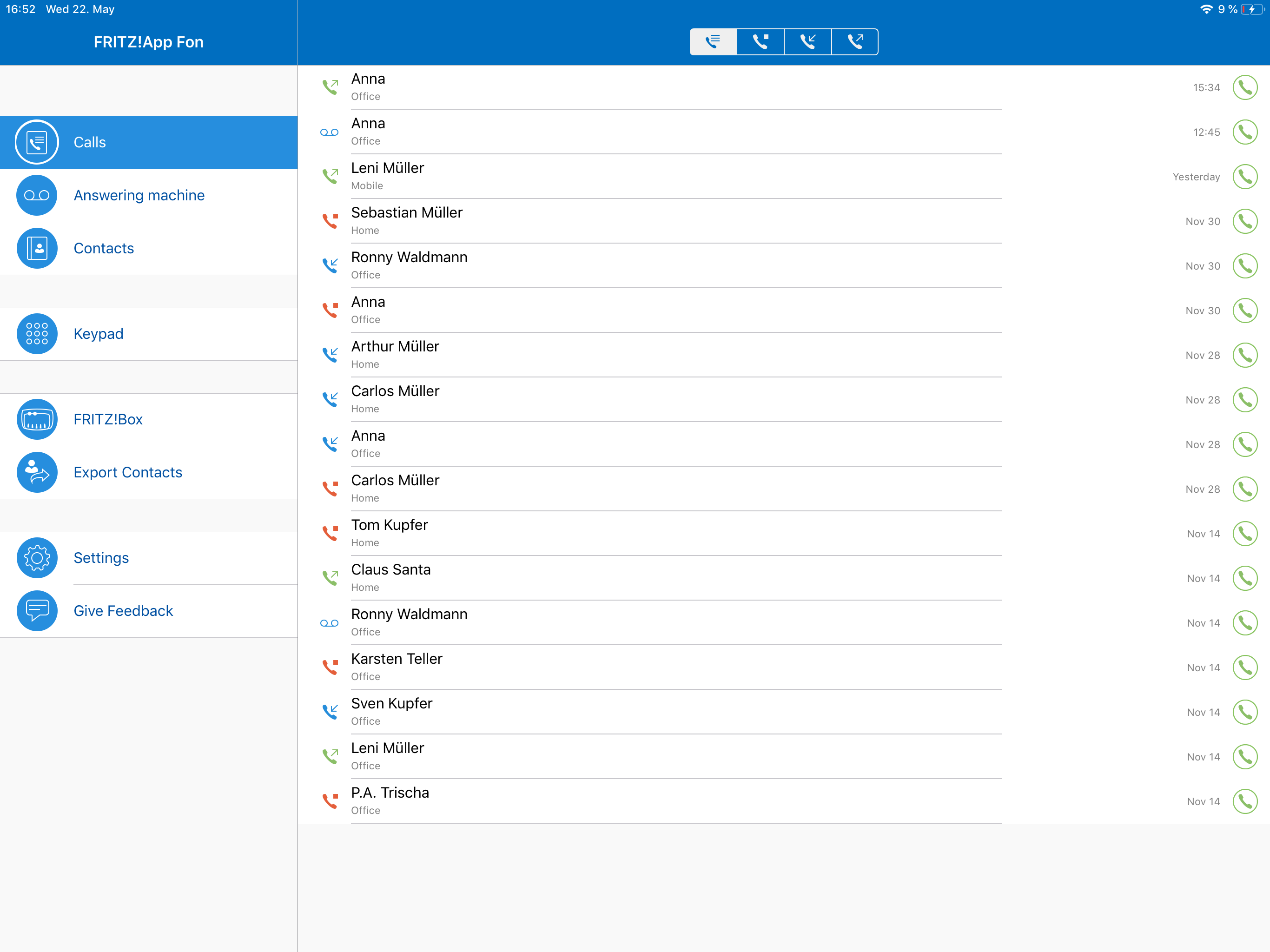Show all calls filter tab

click(x=713, y=42)
